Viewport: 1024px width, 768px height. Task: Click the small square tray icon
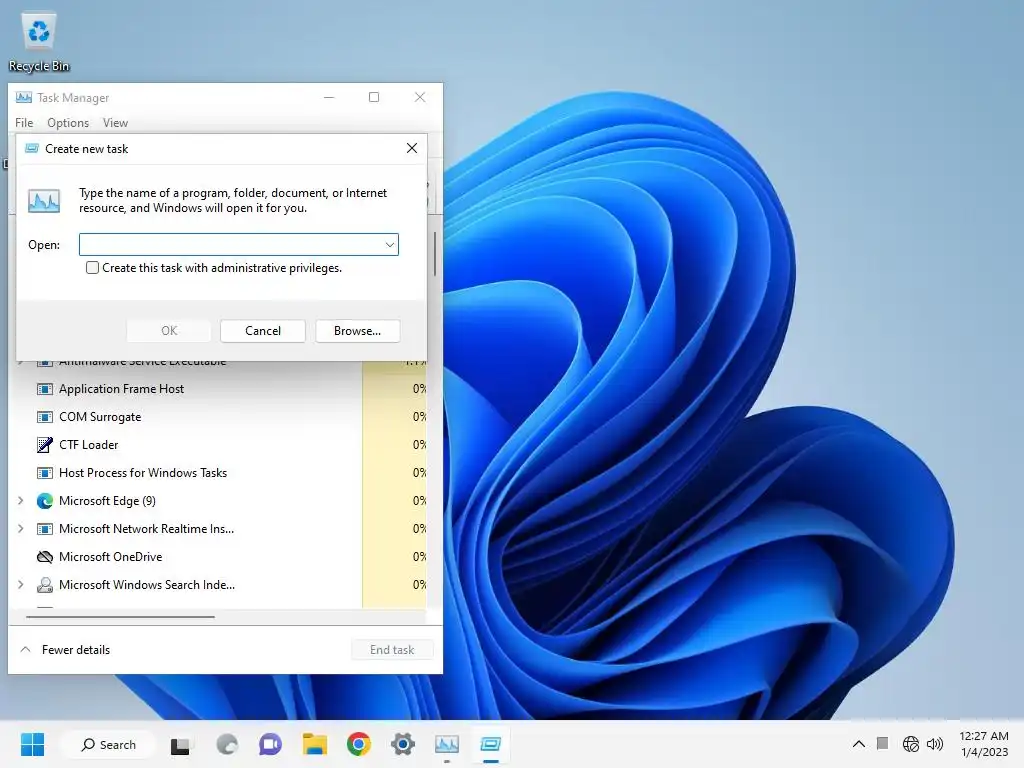click(882, 743)
